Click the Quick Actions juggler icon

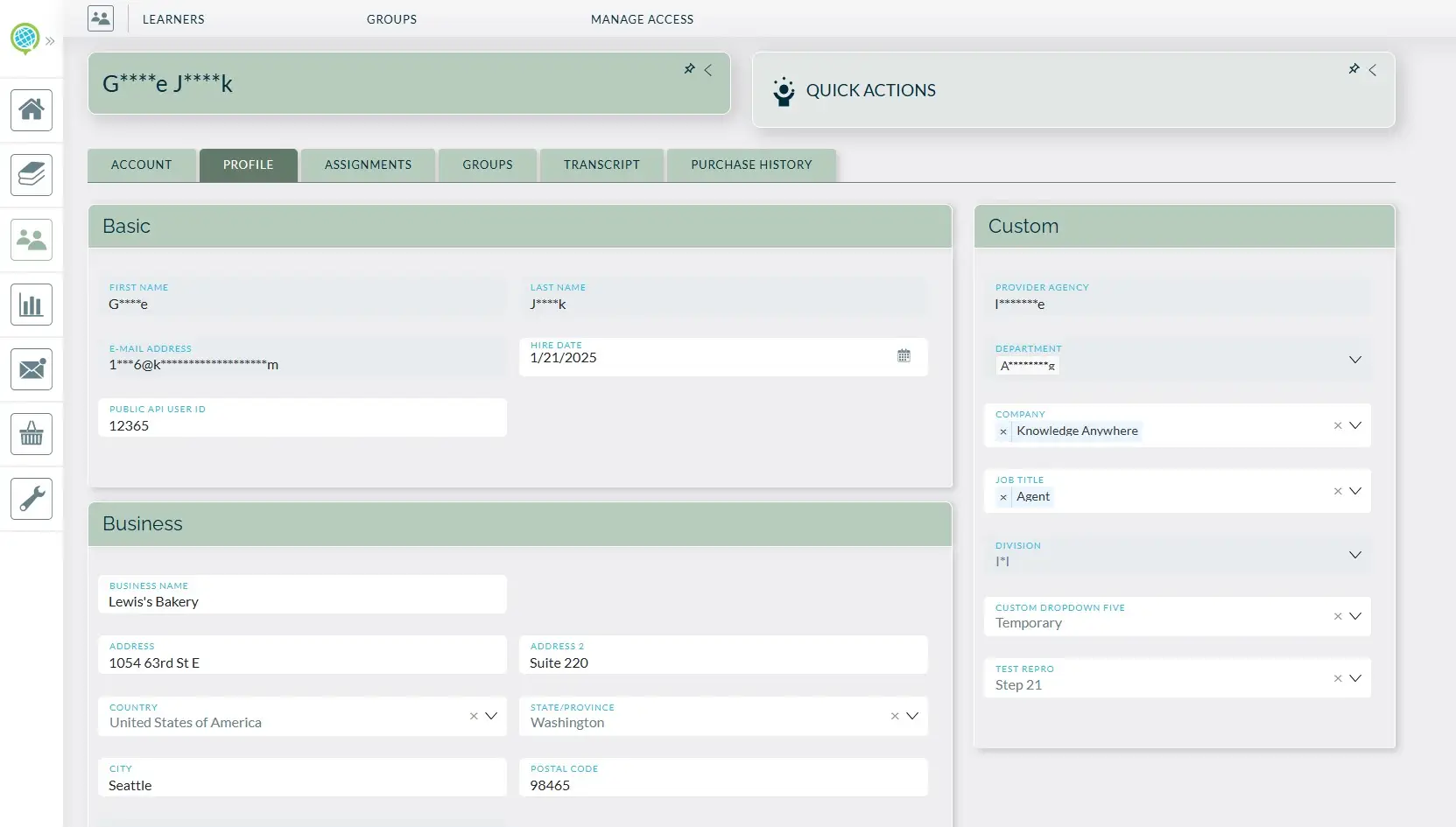784,90
